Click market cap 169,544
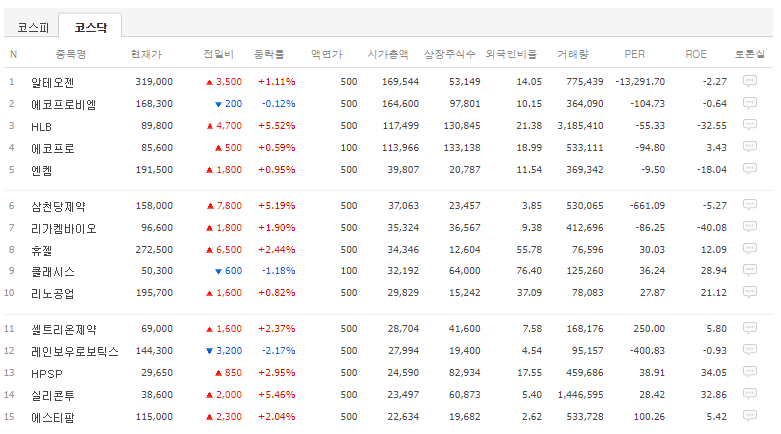The height and width of the screenshot is (434, 781). [x=400, y=81]
